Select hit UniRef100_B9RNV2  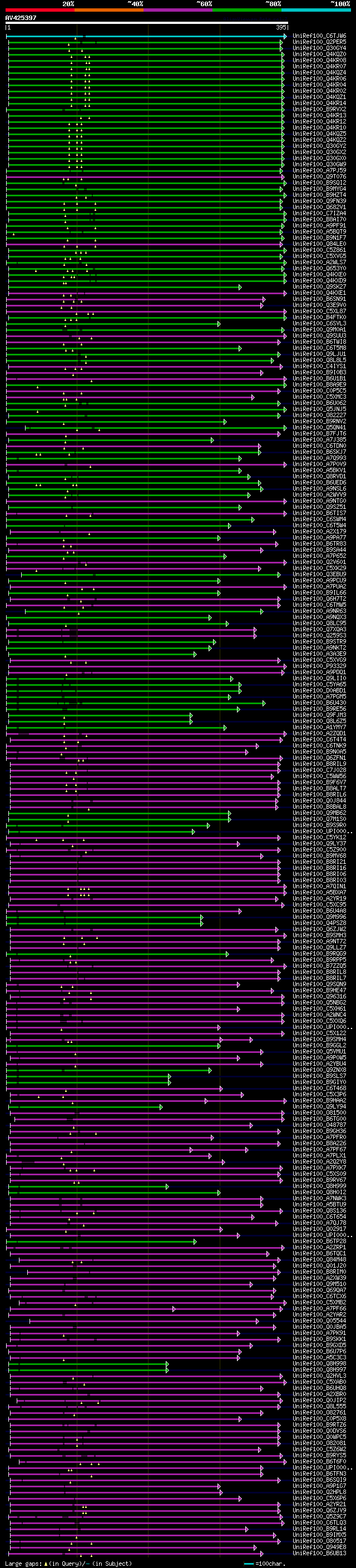(x=319, y=421)
